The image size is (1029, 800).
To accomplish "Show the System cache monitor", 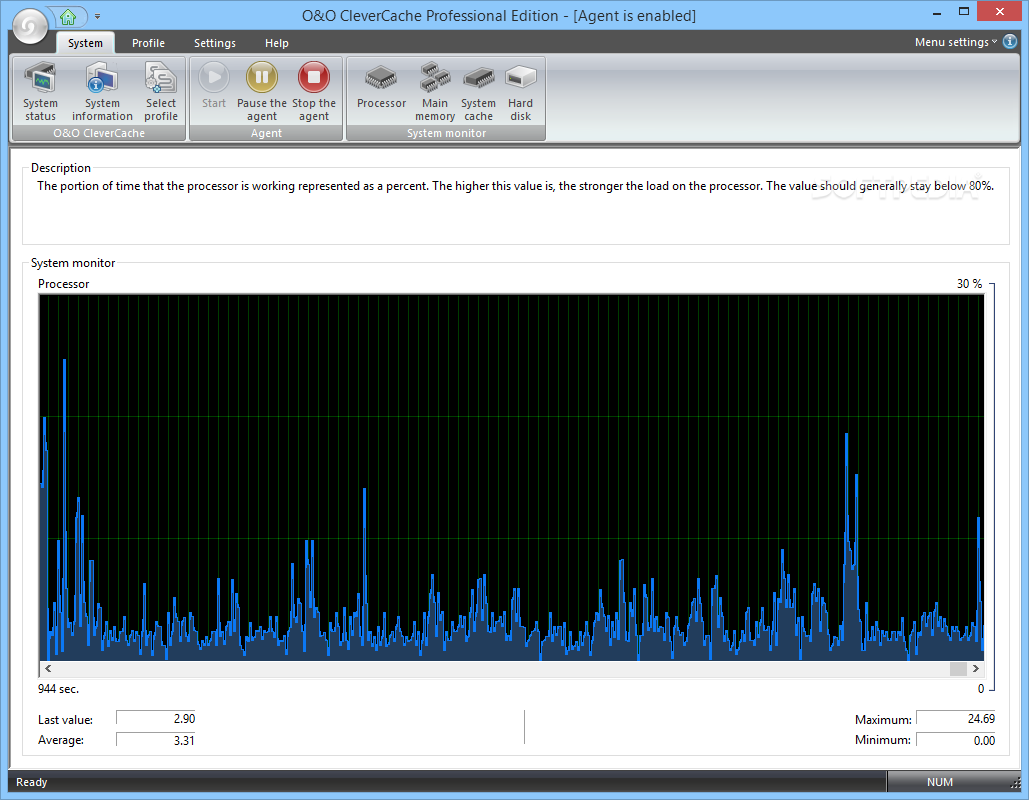I will click(x=478, y=91).
